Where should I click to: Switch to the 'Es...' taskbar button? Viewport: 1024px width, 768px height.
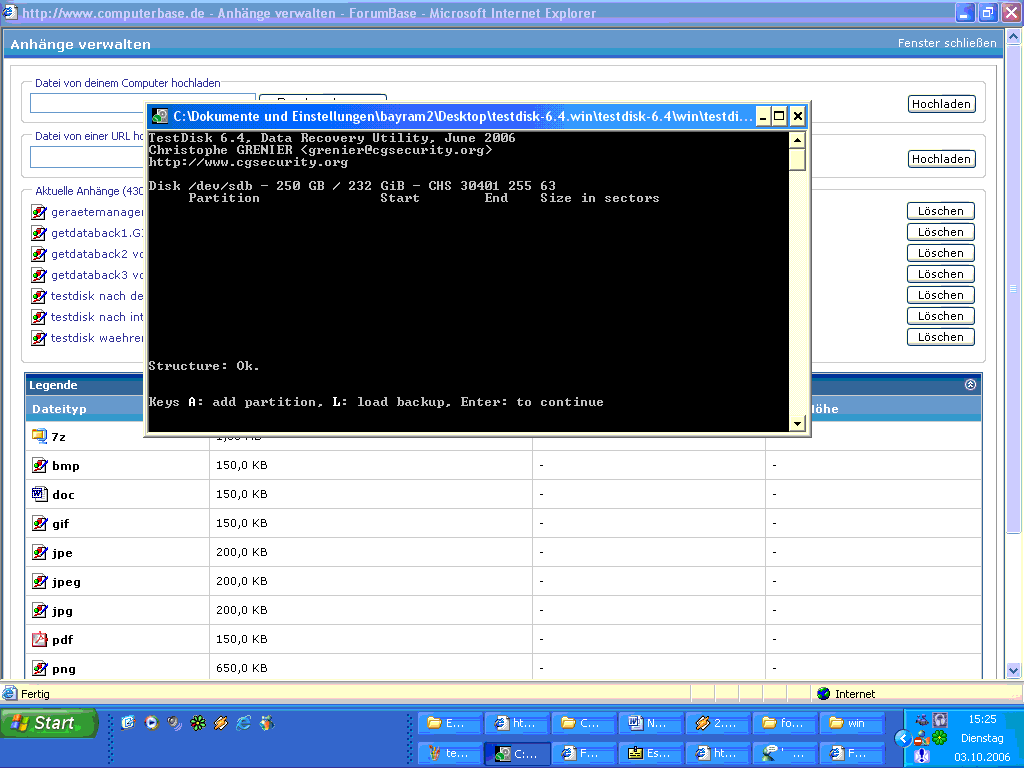click(x=650, y=753)
